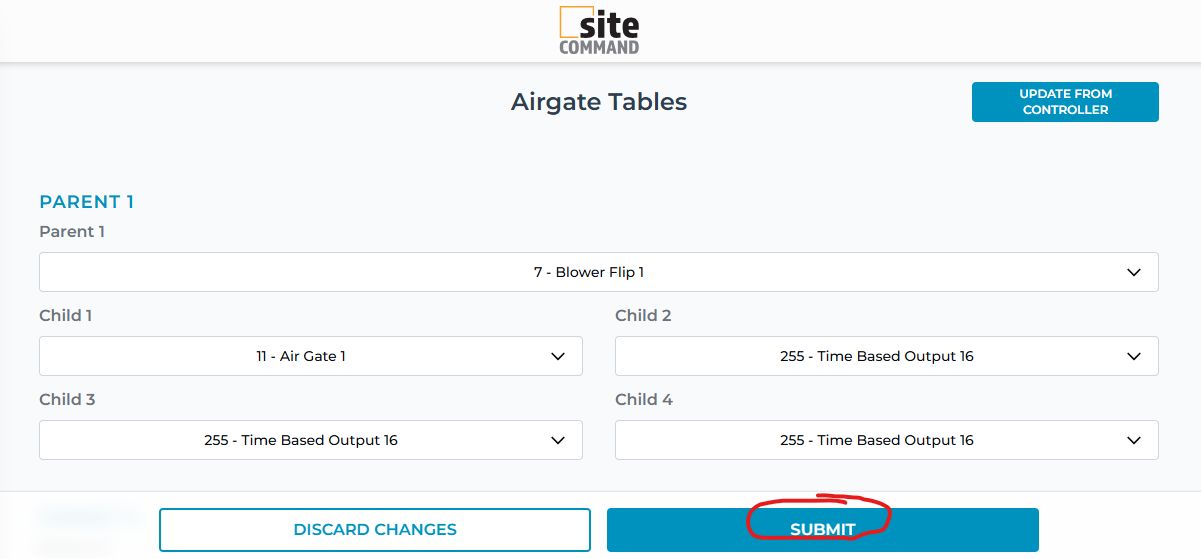Submit the airgate table changes
Image resolution: width=1201 pixels, height=559 pixels.
[x=822, y=530]
